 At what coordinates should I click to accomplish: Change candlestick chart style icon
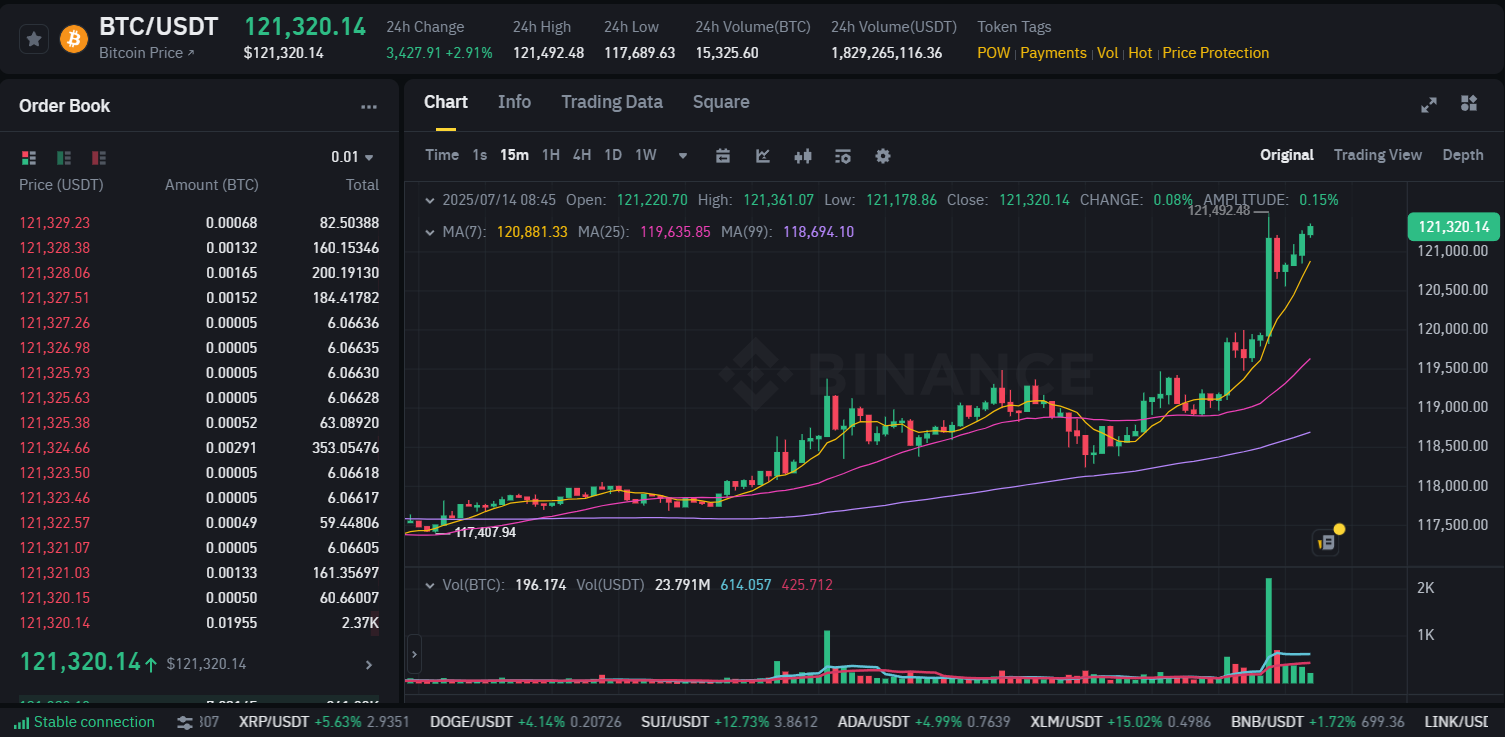[x=802, y=155]
